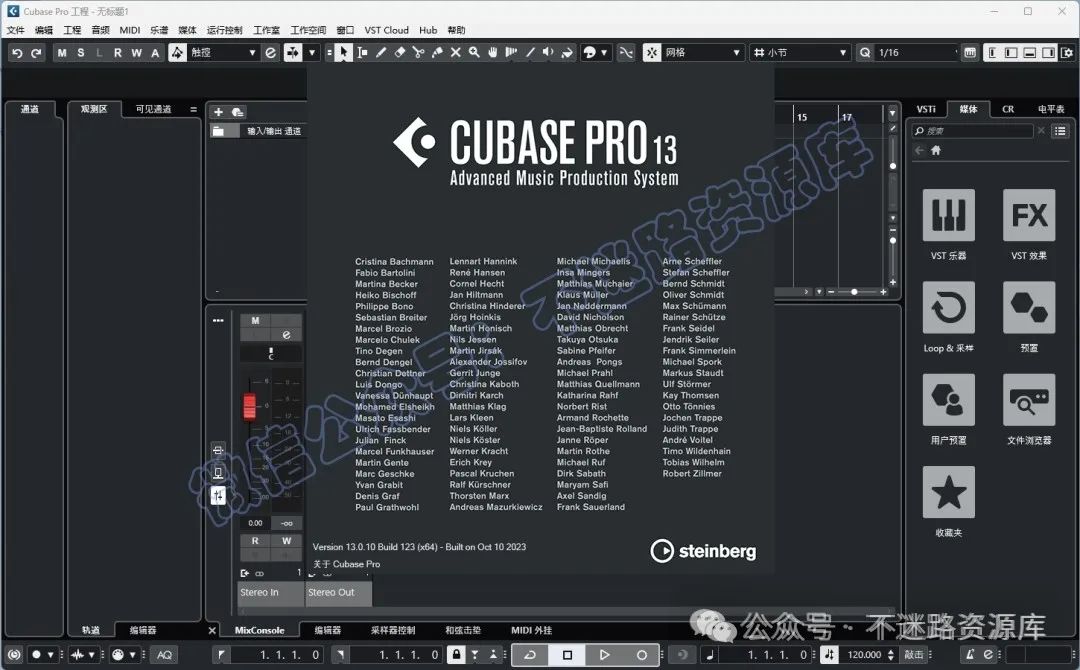The height and width of the screenshot is (670, 1080).
Task: Adjust the red channel volume fader
Action: pos(249,406)
